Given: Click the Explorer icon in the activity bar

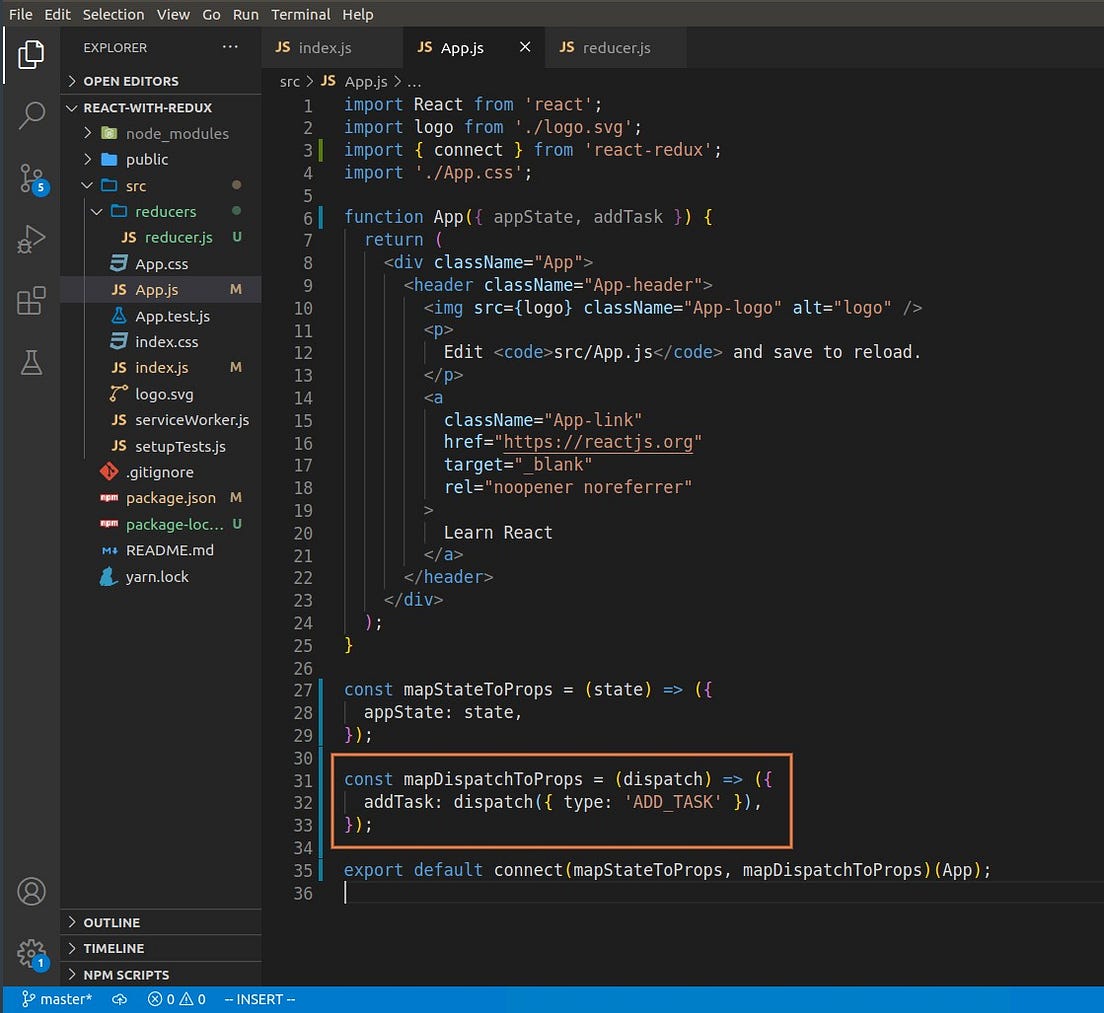Looking at the screenshot, I should pyautogui.click(x=31, y=56).
